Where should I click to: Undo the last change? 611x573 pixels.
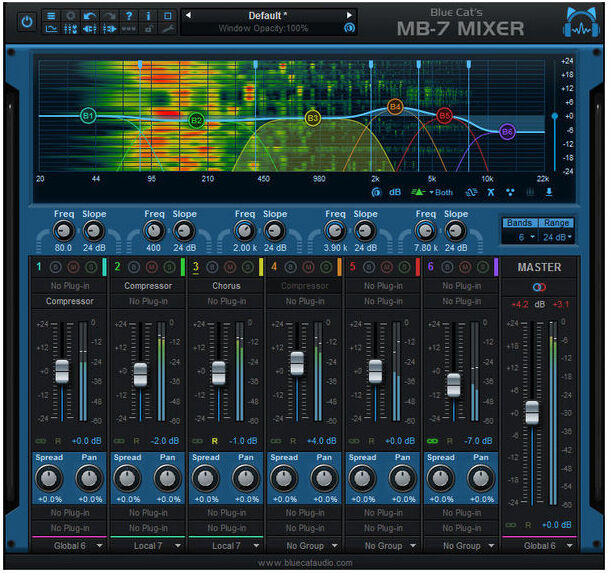tap(90, 16)
